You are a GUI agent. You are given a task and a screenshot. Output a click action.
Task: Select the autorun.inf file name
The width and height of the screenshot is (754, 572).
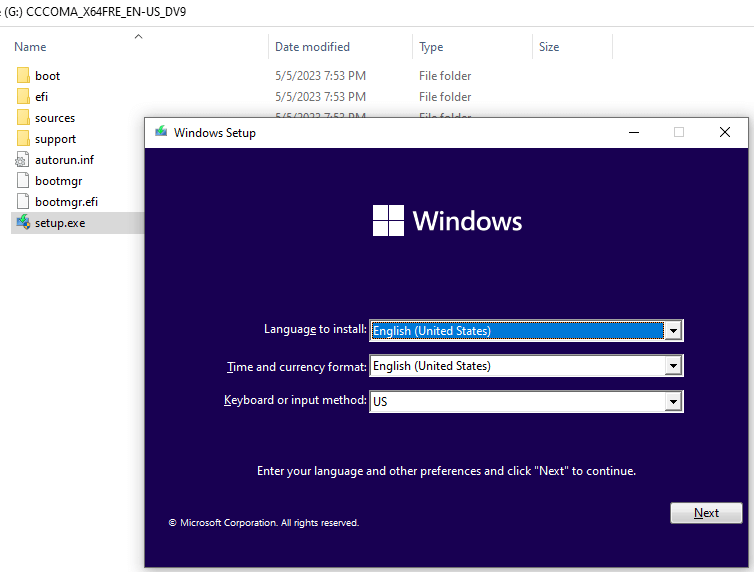click(x=64, y=160)
